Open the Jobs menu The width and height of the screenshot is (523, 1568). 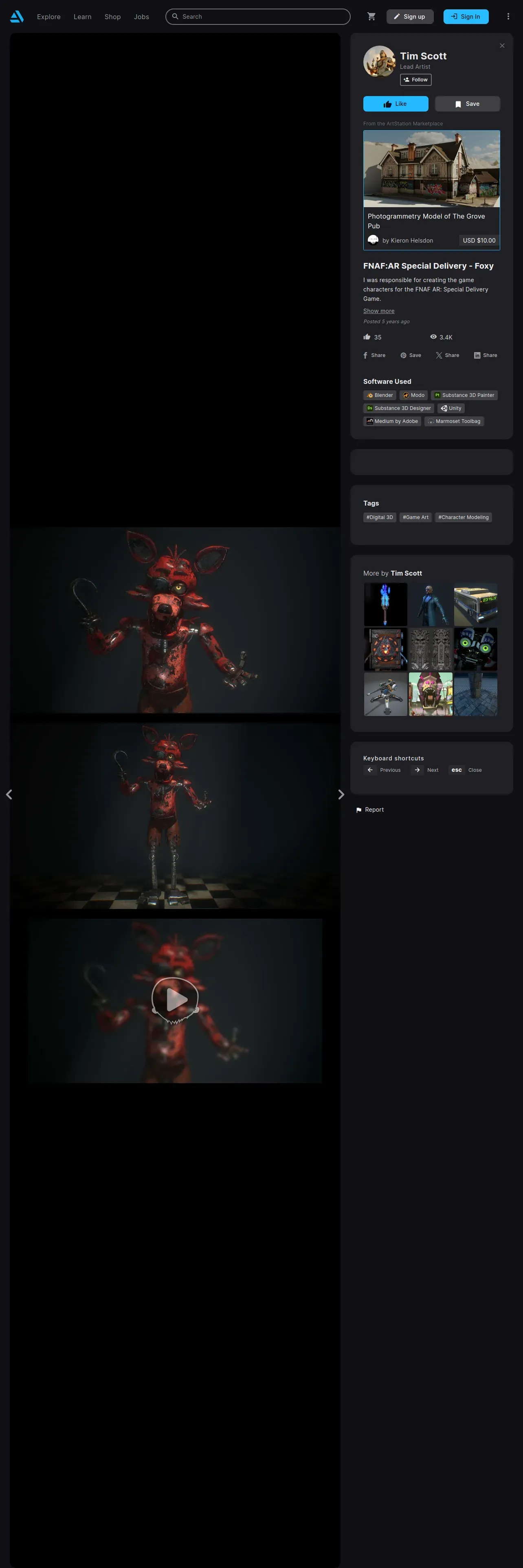[141, 17]
